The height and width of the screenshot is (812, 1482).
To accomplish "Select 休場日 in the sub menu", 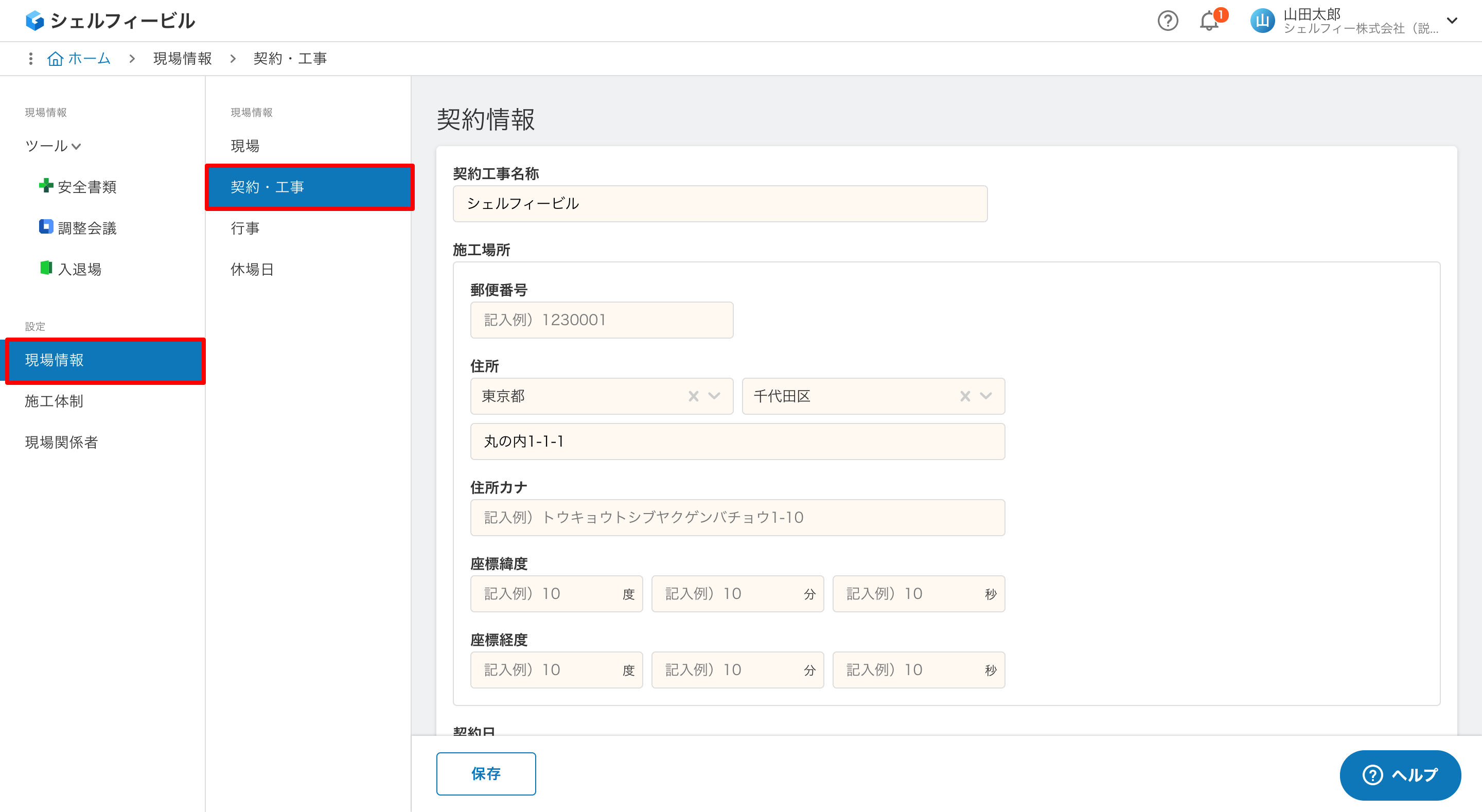I will point(252,269).
